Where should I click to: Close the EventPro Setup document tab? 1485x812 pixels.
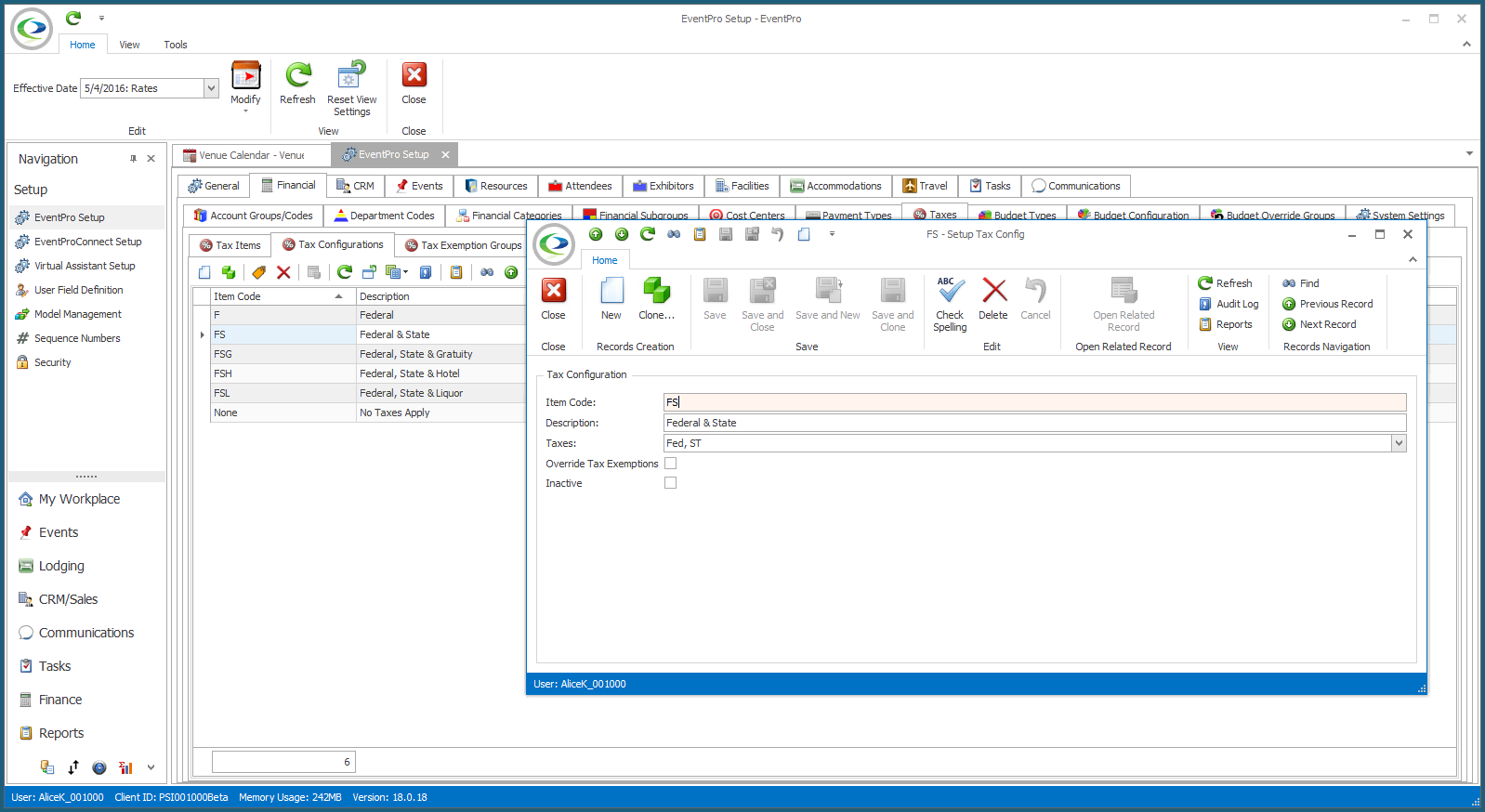[445, 154]
